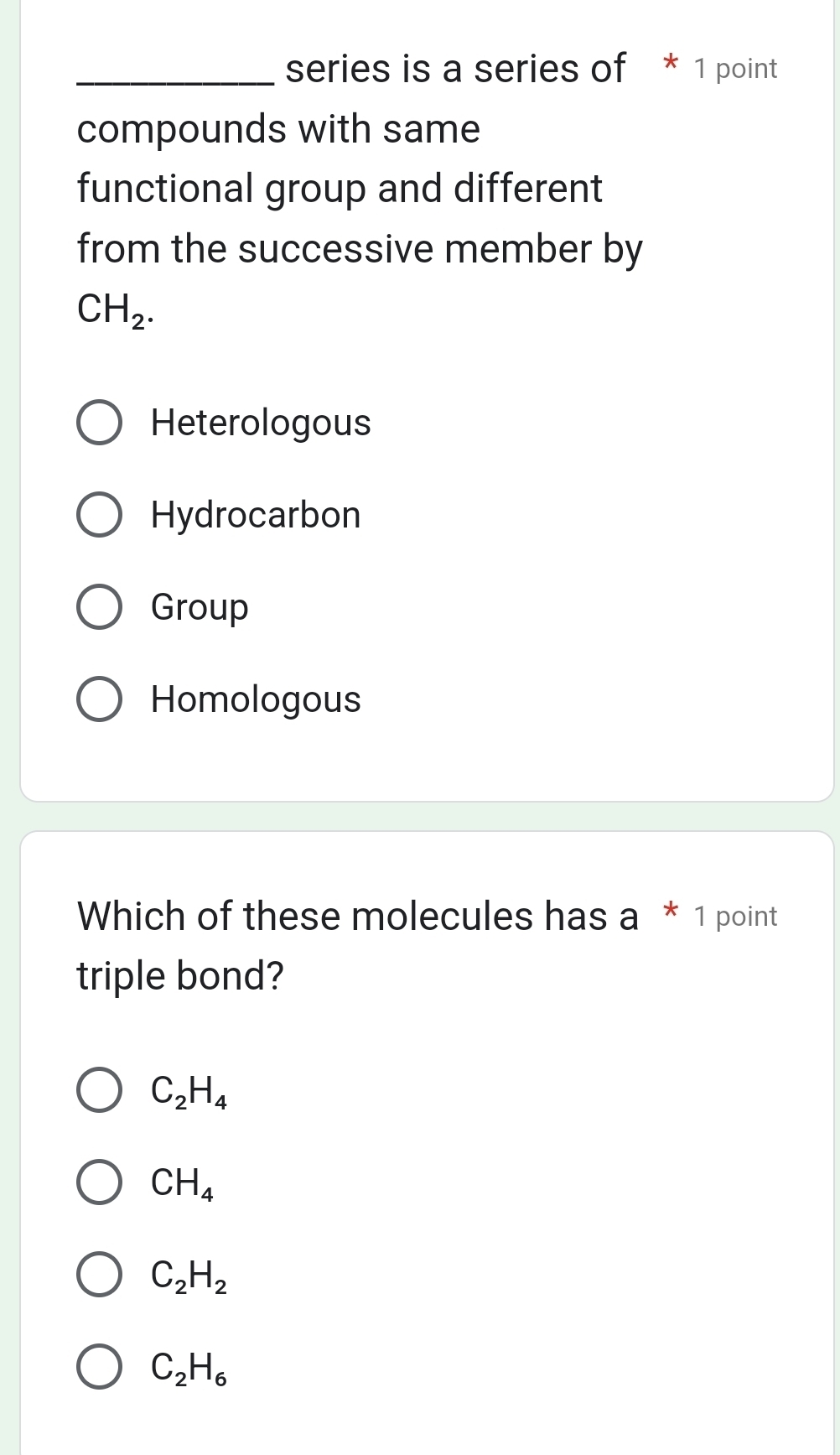This screenshot has height=1455, width=840.
Task: Click the 'CH₄' formula label text
Action: coord(182,1183)
